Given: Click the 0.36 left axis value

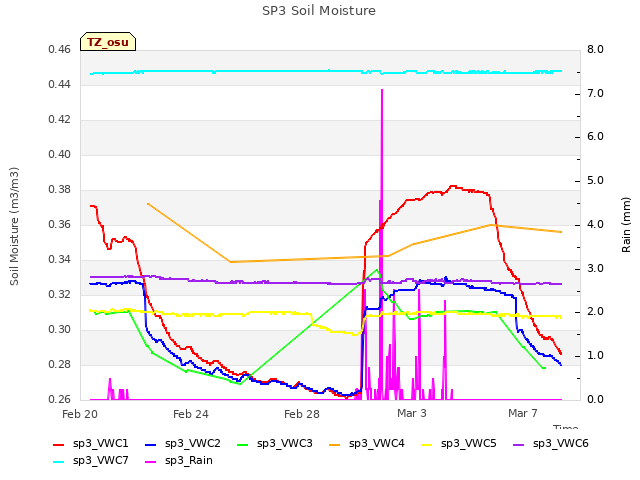Looking at the screenshot, I should 60,225.
